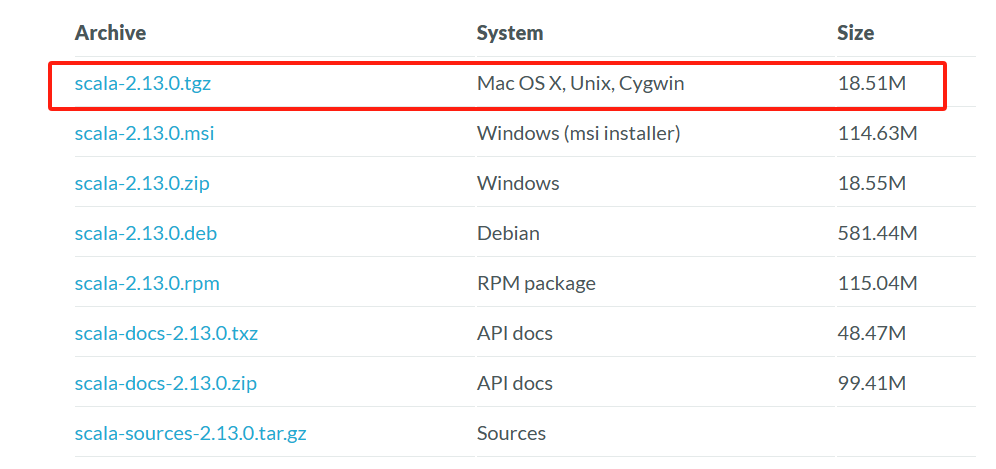Click the 18.55M size value

[871, 184]
